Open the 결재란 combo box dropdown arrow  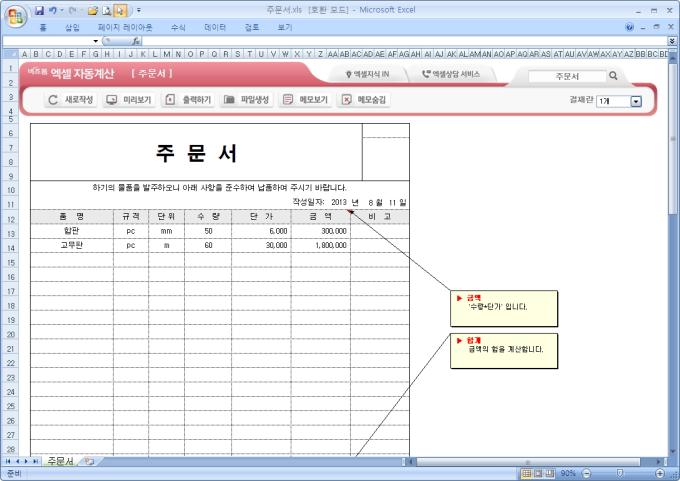tap(636, 101)
